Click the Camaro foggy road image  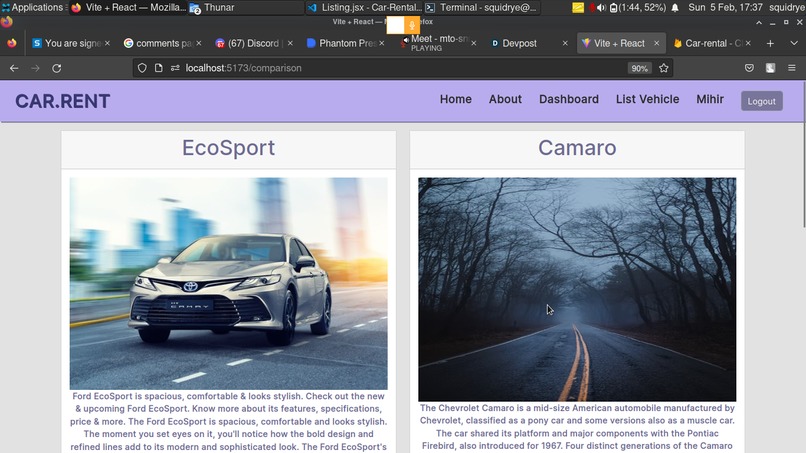point(577,289)
